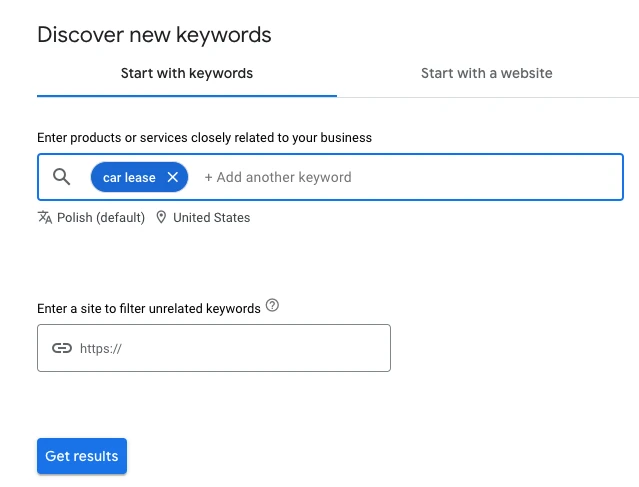Click the Enter products or services label
Screen dimensions: 639x487
[204, 137]
